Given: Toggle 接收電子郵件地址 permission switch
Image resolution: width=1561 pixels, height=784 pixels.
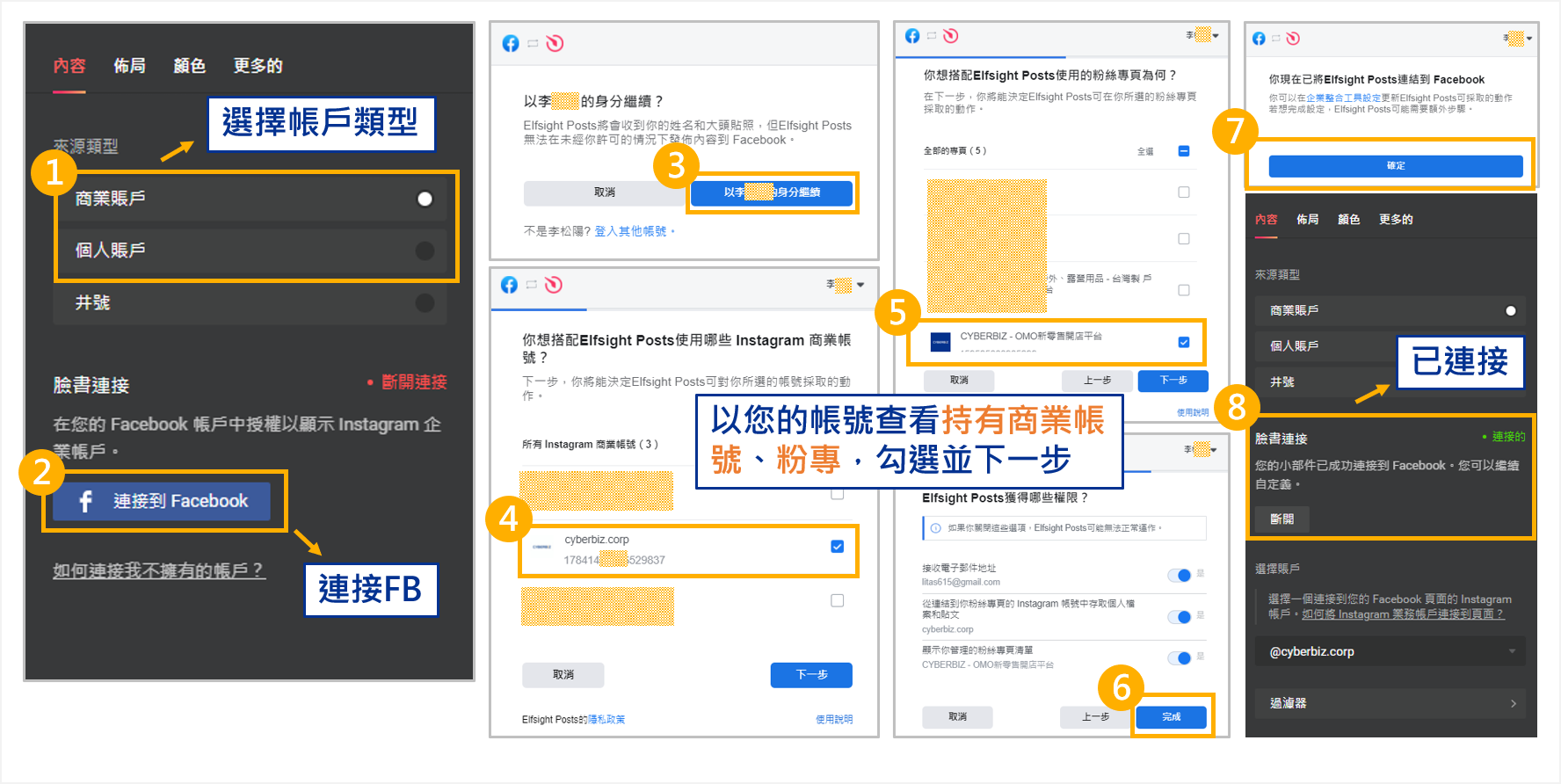Looking at the screenshot, I should 1180,576.
